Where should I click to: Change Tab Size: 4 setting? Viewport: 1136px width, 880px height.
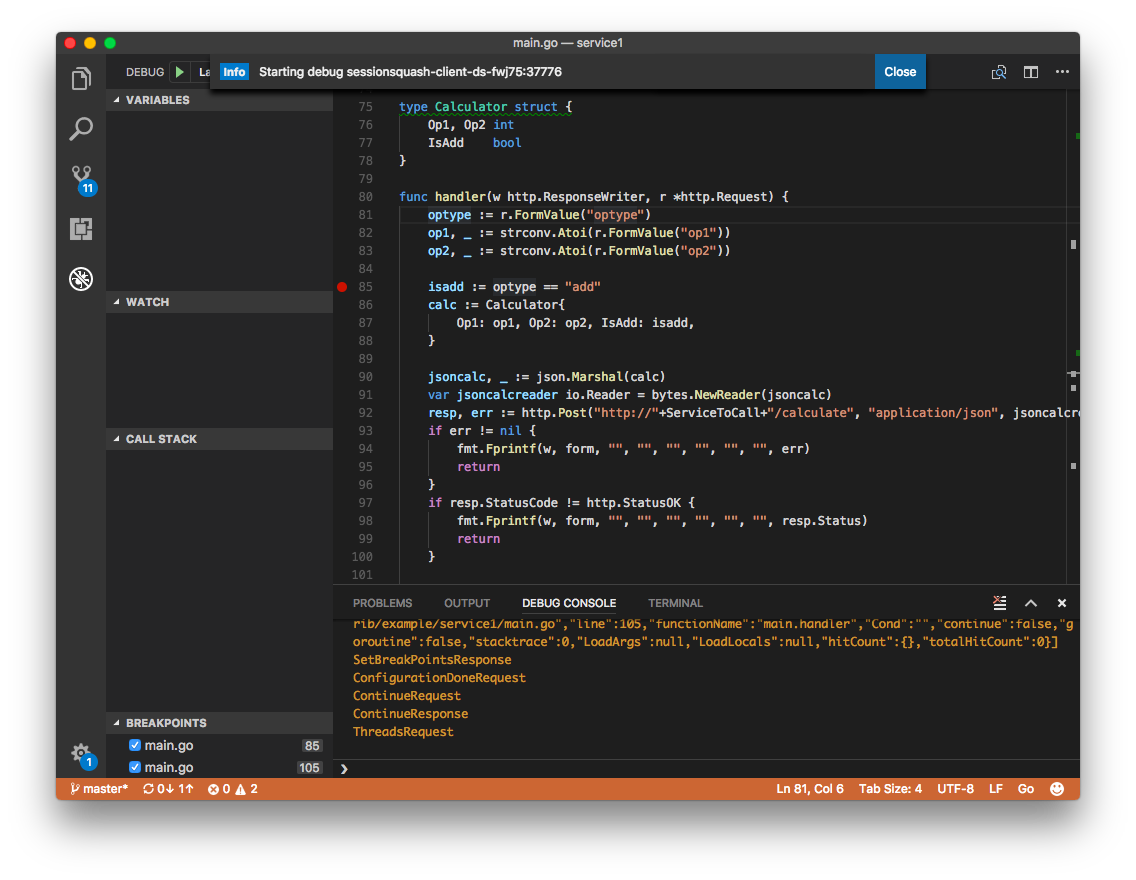click(890, 789)
